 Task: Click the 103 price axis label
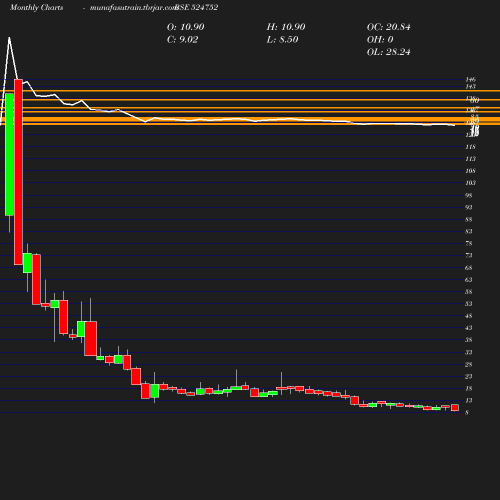[x=470, y=183]
